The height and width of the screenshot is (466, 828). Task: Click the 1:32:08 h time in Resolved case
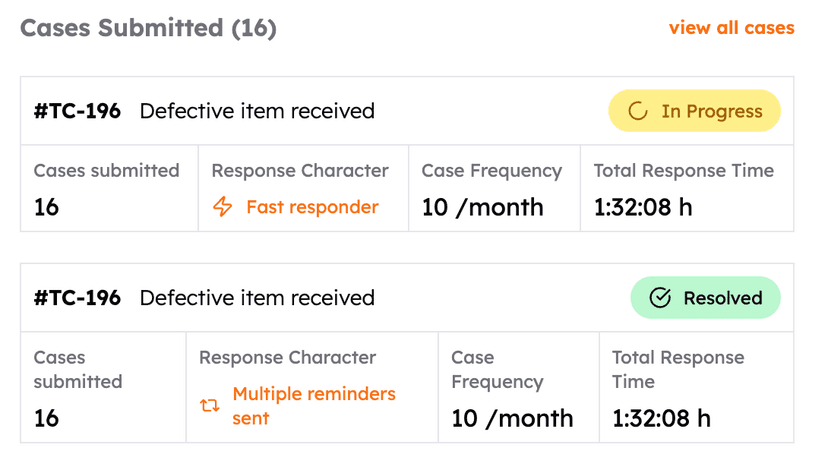pos(661,418)
